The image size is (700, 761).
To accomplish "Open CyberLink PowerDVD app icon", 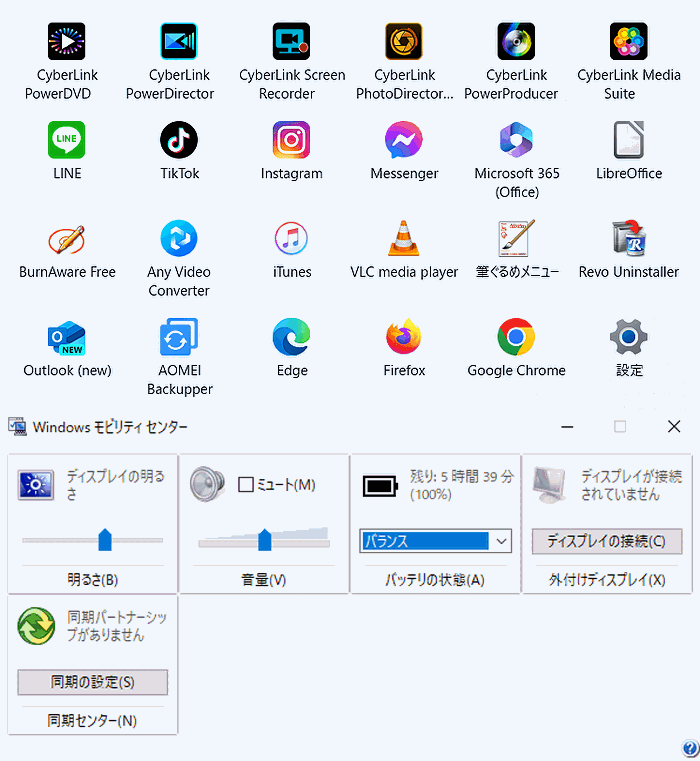I will pyautogui.click(x=67, y=41).
